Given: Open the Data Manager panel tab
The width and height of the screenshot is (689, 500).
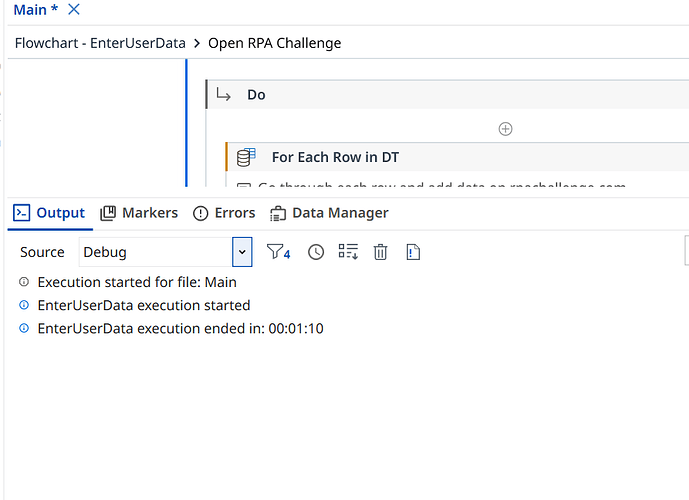Looking at the screenshot, I should [x=329, y=213].
